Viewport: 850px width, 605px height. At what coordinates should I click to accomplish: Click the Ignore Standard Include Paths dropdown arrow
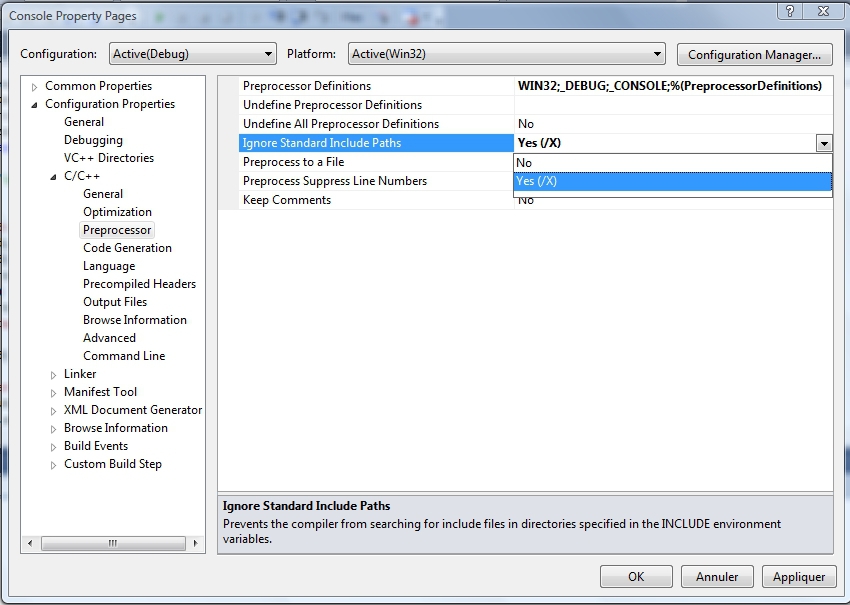tap(823, 144)
